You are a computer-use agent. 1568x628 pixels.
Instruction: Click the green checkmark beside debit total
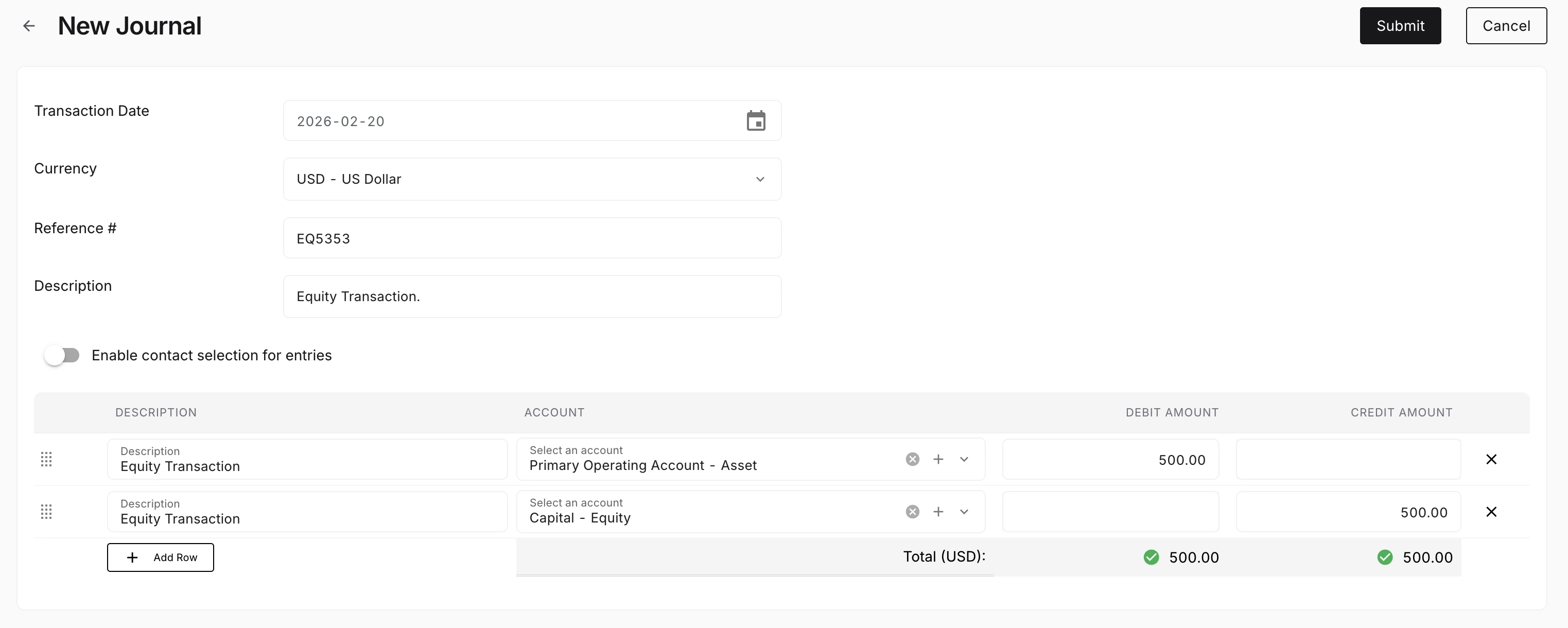click(1151, 557)
